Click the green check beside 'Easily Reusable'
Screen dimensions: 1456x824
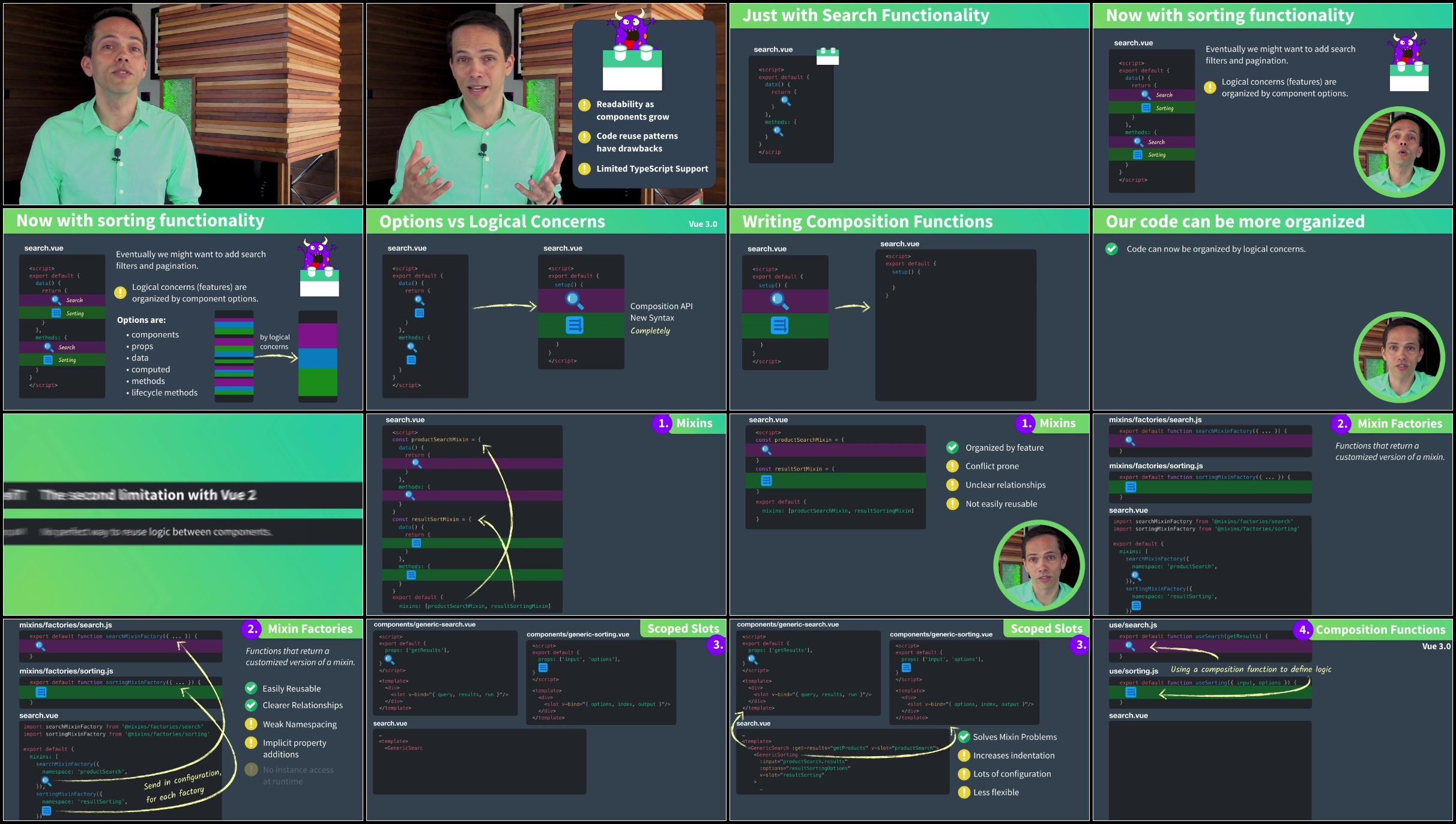pyautogui.click(x=251, y=688)
